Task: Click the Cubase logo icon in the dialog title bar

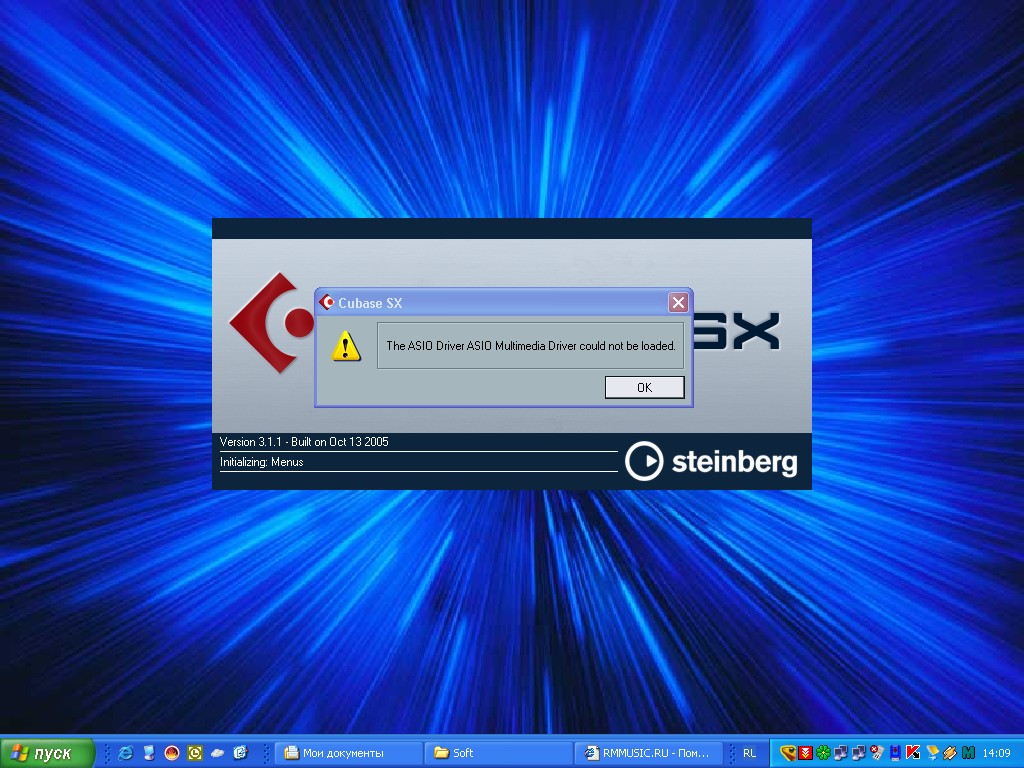Action: coord(327,302)
